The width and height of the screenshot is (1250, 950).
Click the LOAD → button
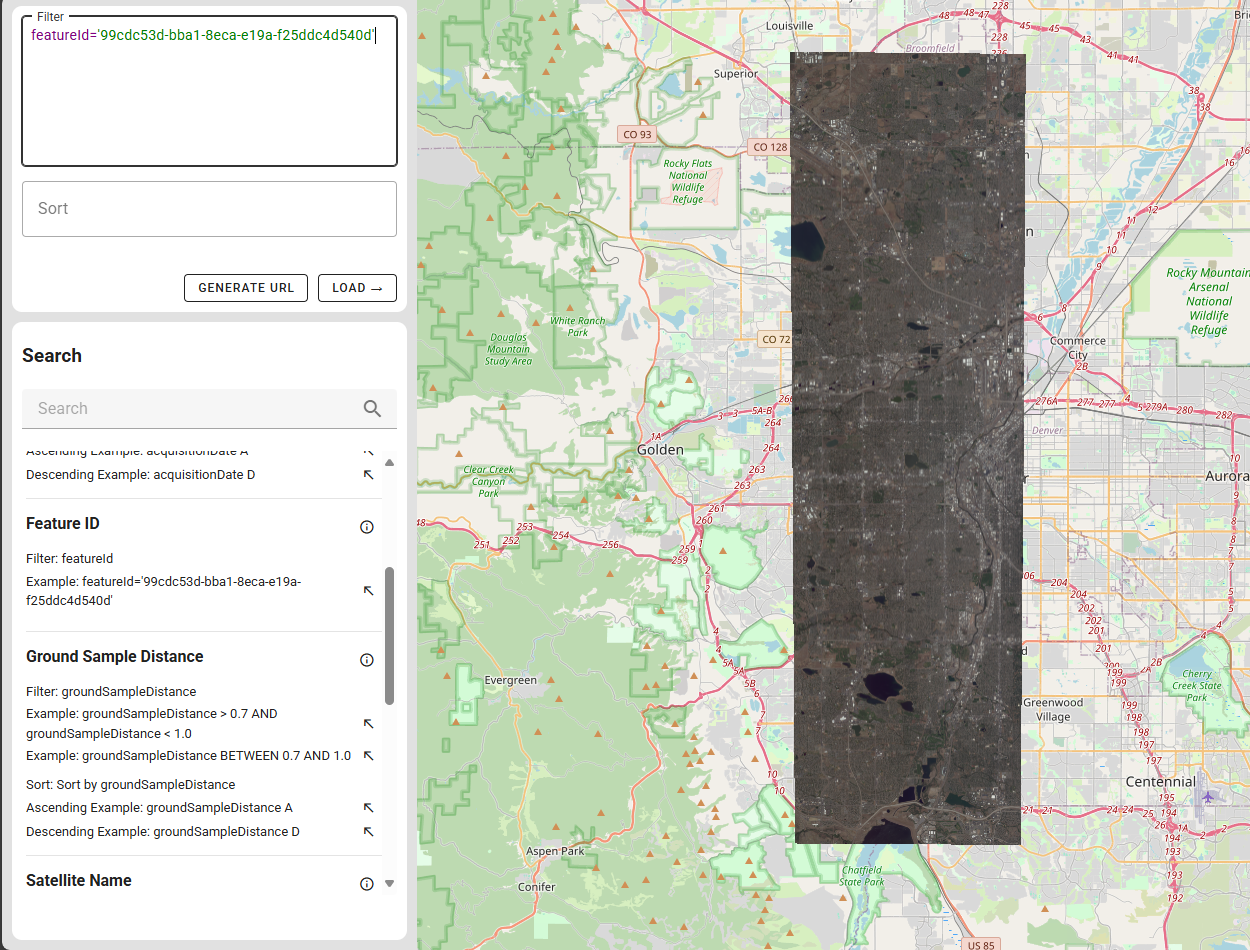point(357,288)
